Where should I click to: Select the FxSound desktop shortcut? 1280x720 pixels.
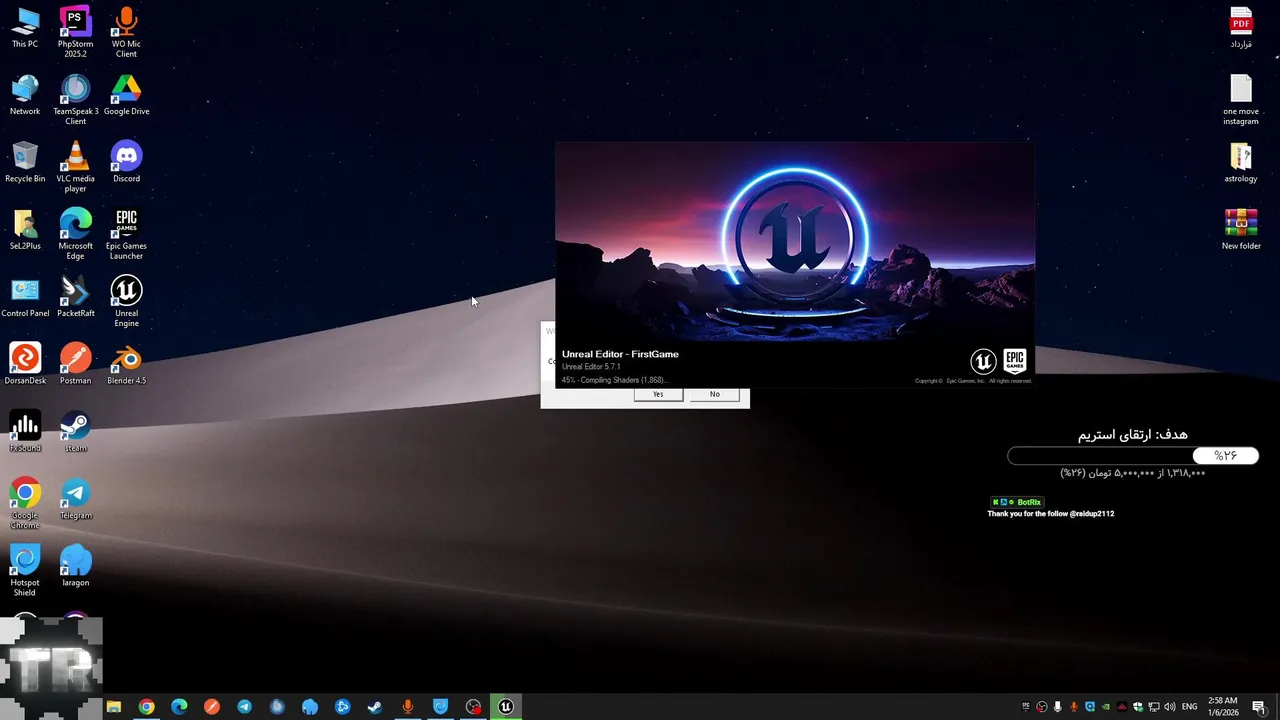pos(25,431)
